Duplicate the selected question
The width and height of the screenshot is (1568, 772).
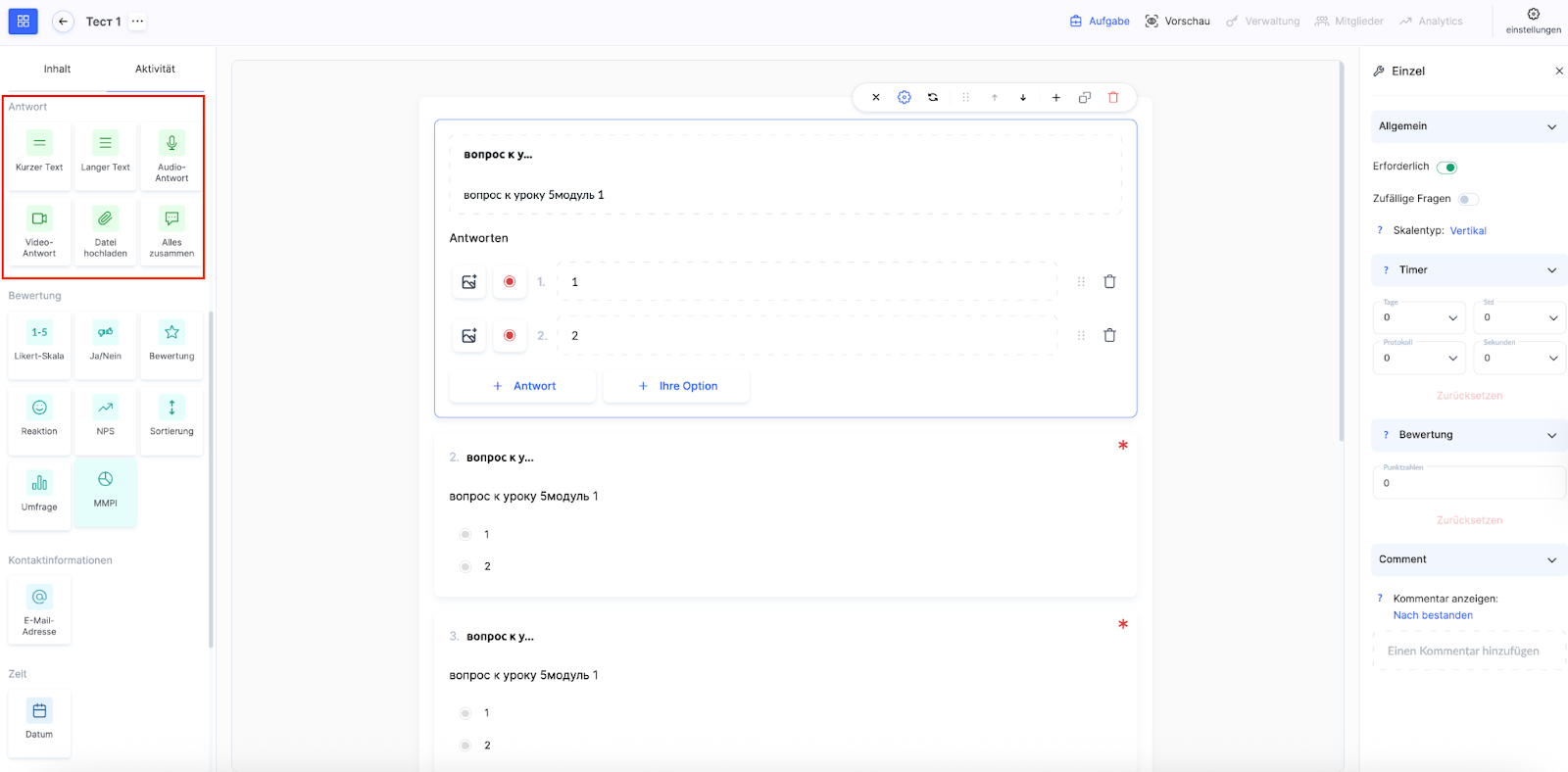1085,97
